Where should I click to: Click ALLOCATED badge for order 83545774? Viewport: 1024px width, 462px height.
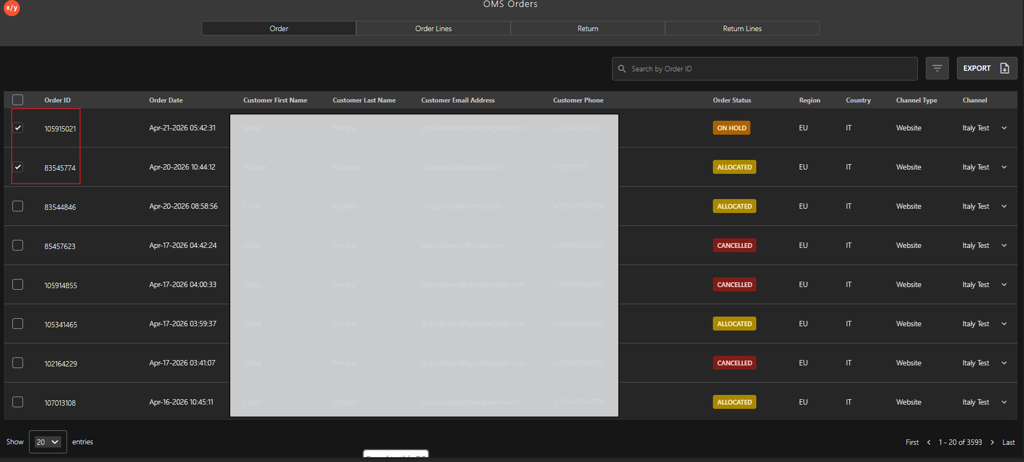(x=734, y=167)
